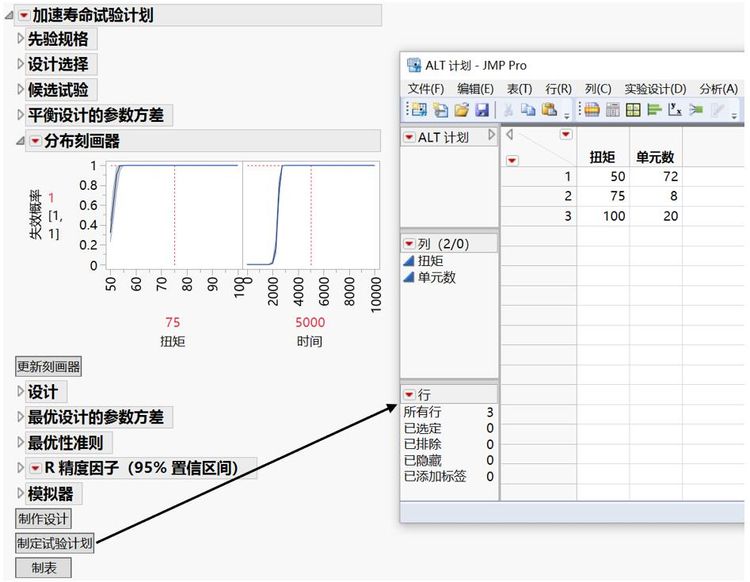Collapse the 加速寿命试验计划 outline
The width and height of the screenshot is (750, 582).
[x=9, y=16]
